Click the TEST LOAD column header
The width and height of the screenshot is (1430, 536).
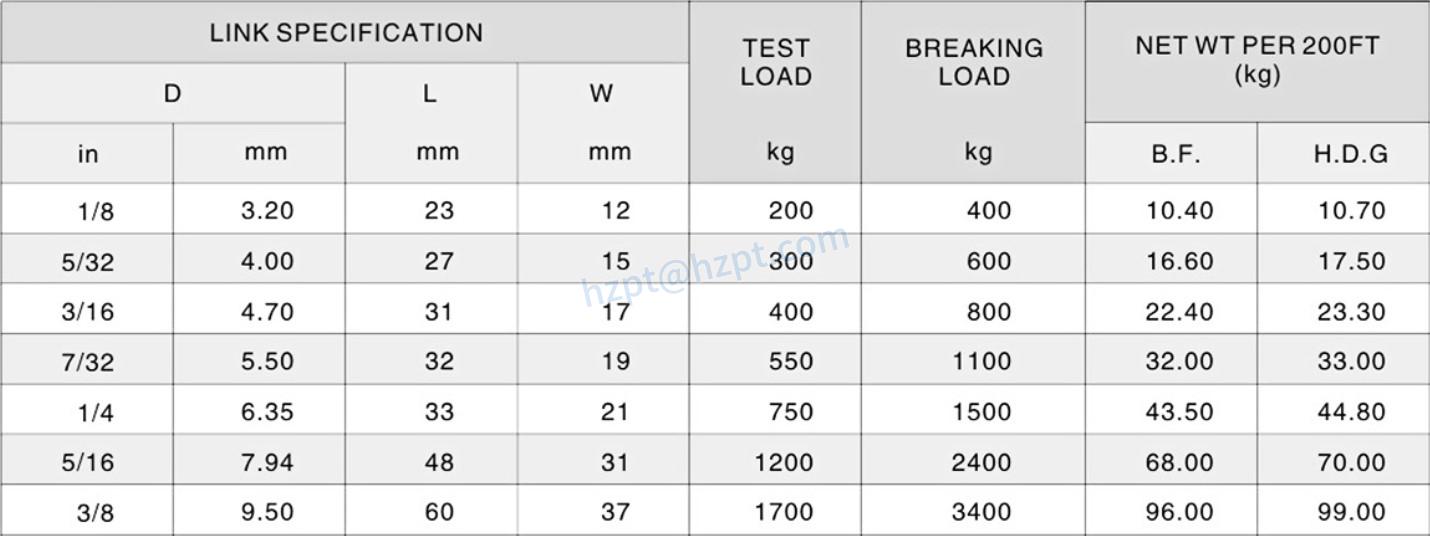tap(775, 62)
